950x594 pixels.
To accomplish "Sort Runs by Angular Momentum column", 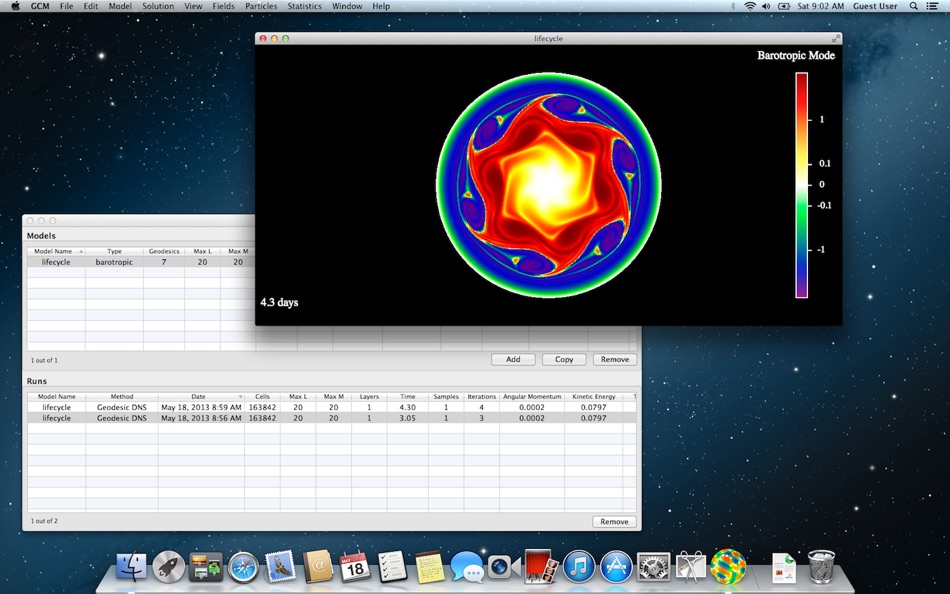I will (x=532, y=396).
